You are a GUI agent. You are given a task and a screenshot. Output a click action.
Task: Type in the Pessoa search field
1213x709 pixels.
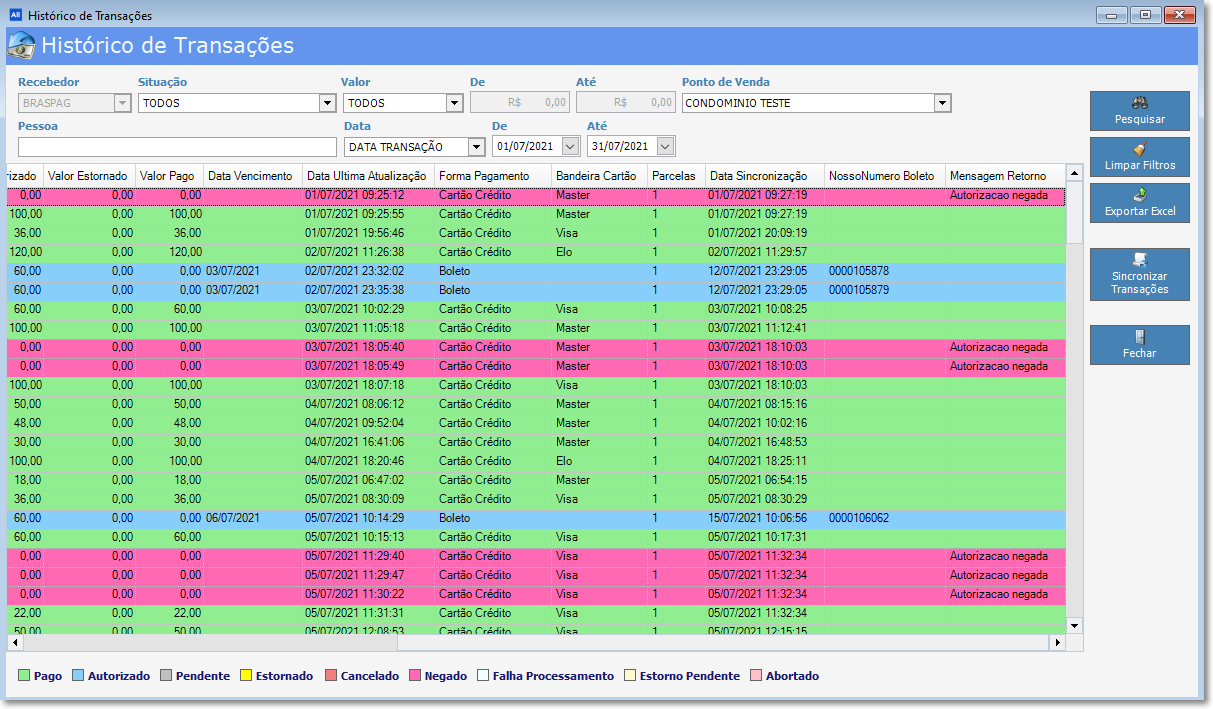pos(177,147)
